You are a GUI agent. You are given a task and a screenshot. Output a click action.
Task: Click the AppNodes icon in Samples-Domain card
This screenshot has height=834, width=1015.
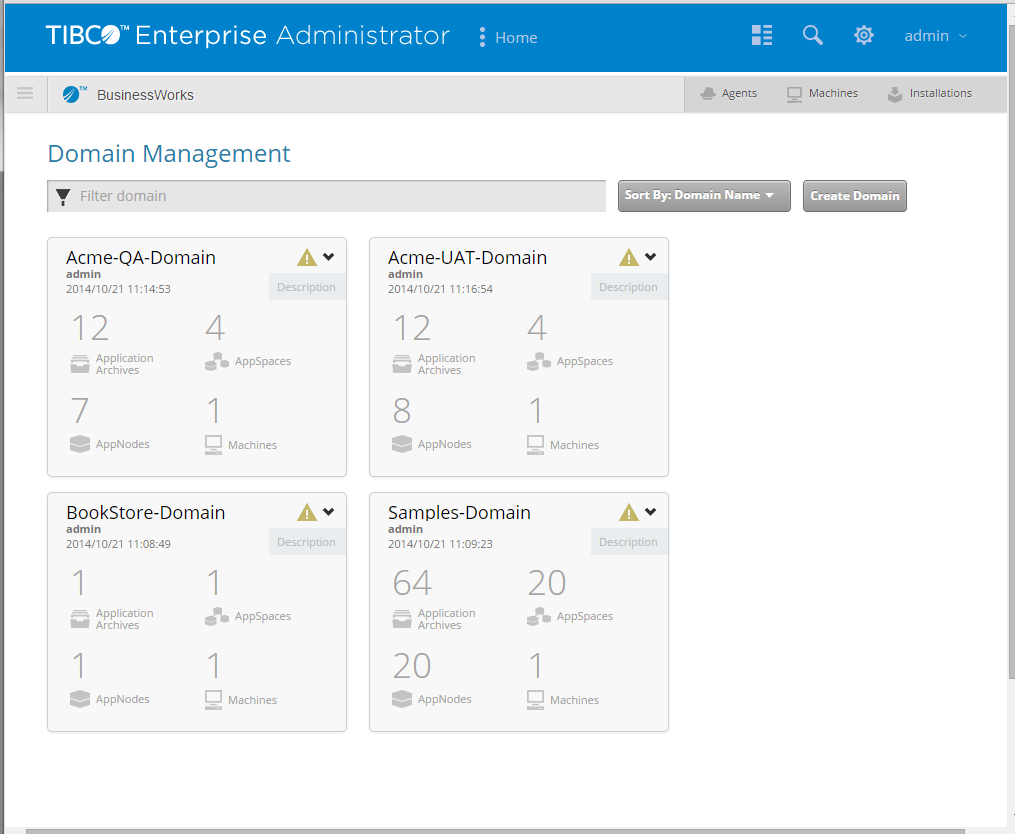[402, 699]
